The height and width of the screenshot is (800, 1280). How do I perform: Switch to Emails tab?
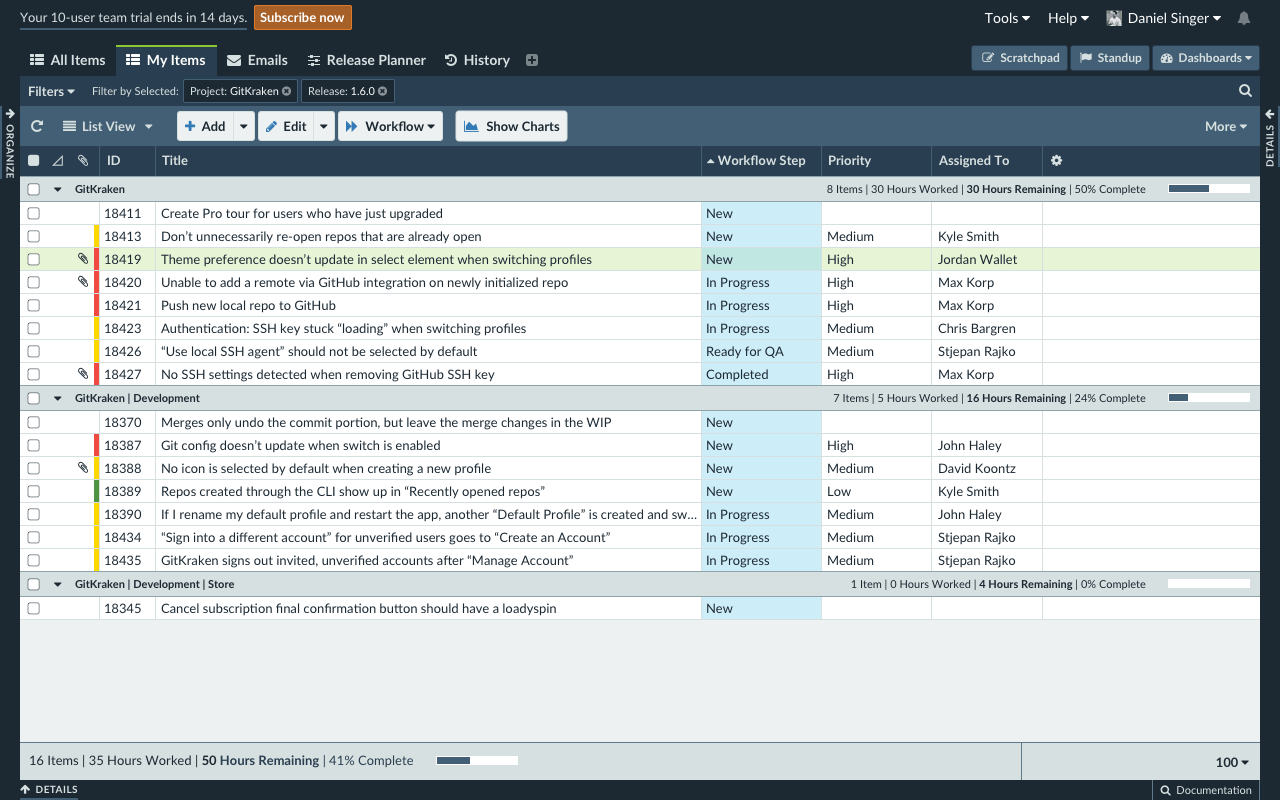click(x=257, y=60)
